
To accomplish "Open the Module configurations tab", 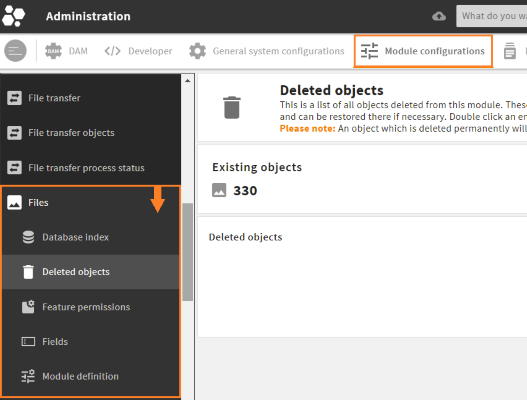I will 423,51.
